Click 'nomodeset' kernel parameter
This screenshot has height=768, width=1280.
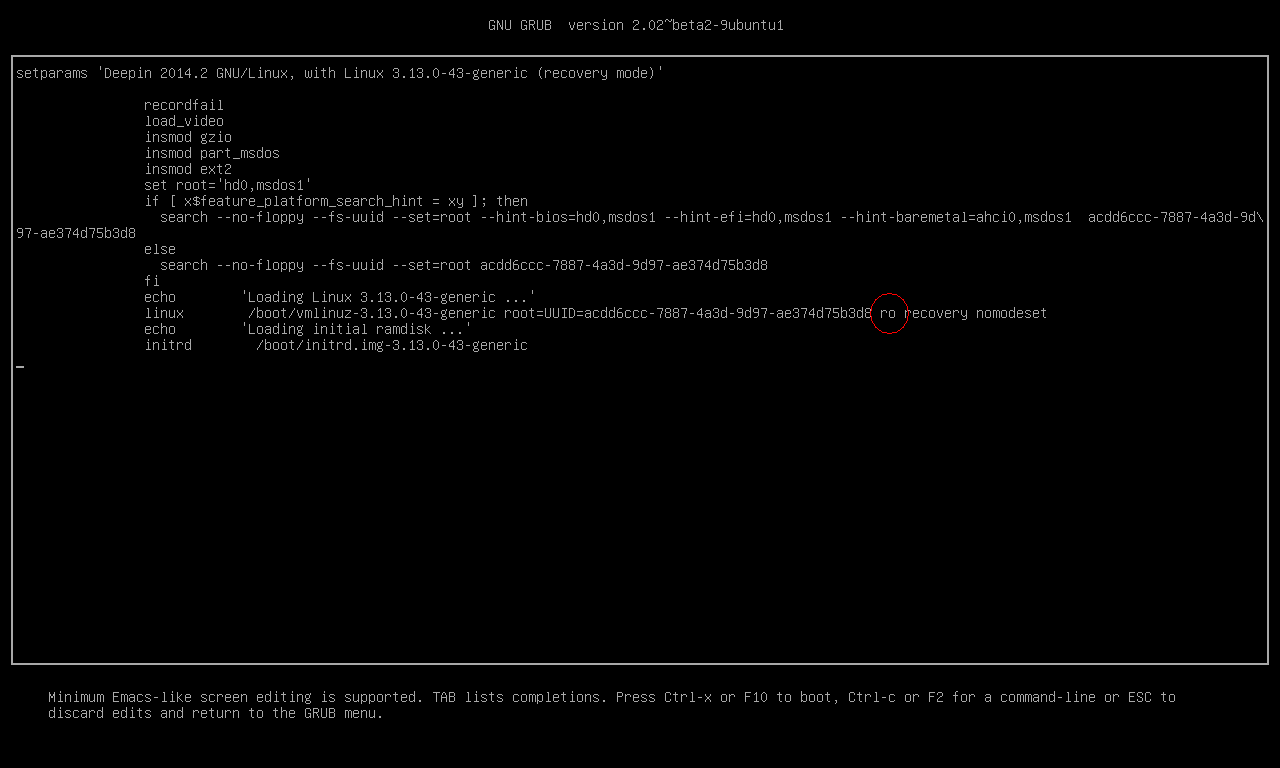(1012, 313)
